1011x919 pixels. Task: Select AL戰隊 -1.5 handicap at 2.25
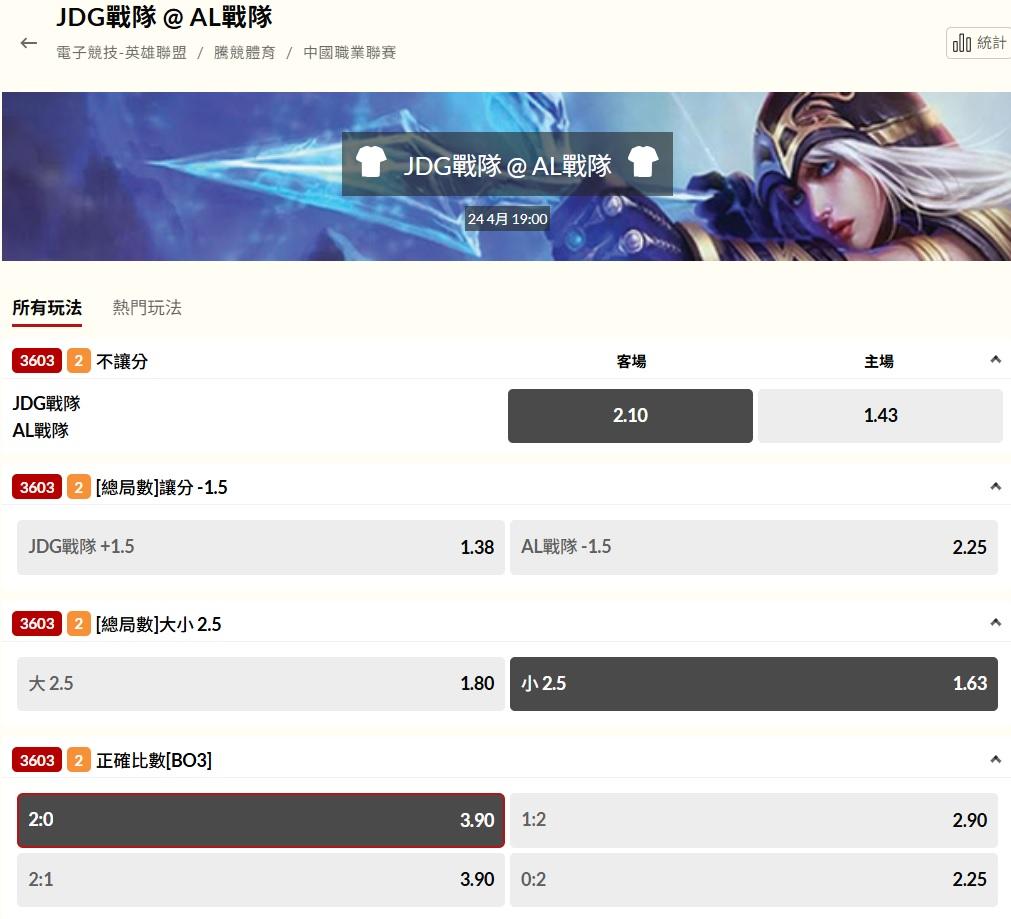[754, 547]
